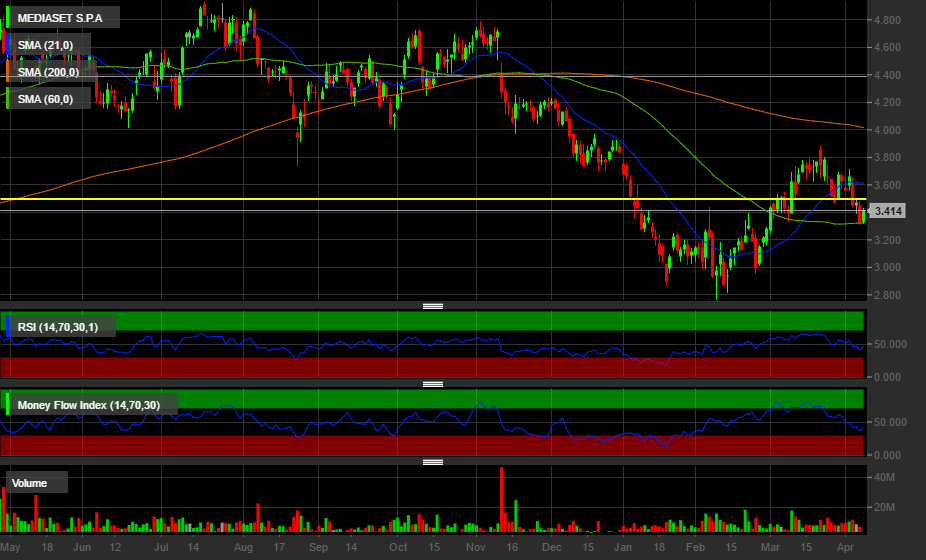Click the Dec label on the date axis
This screenshot has height=560, width=926.
(x=552, y=547)
